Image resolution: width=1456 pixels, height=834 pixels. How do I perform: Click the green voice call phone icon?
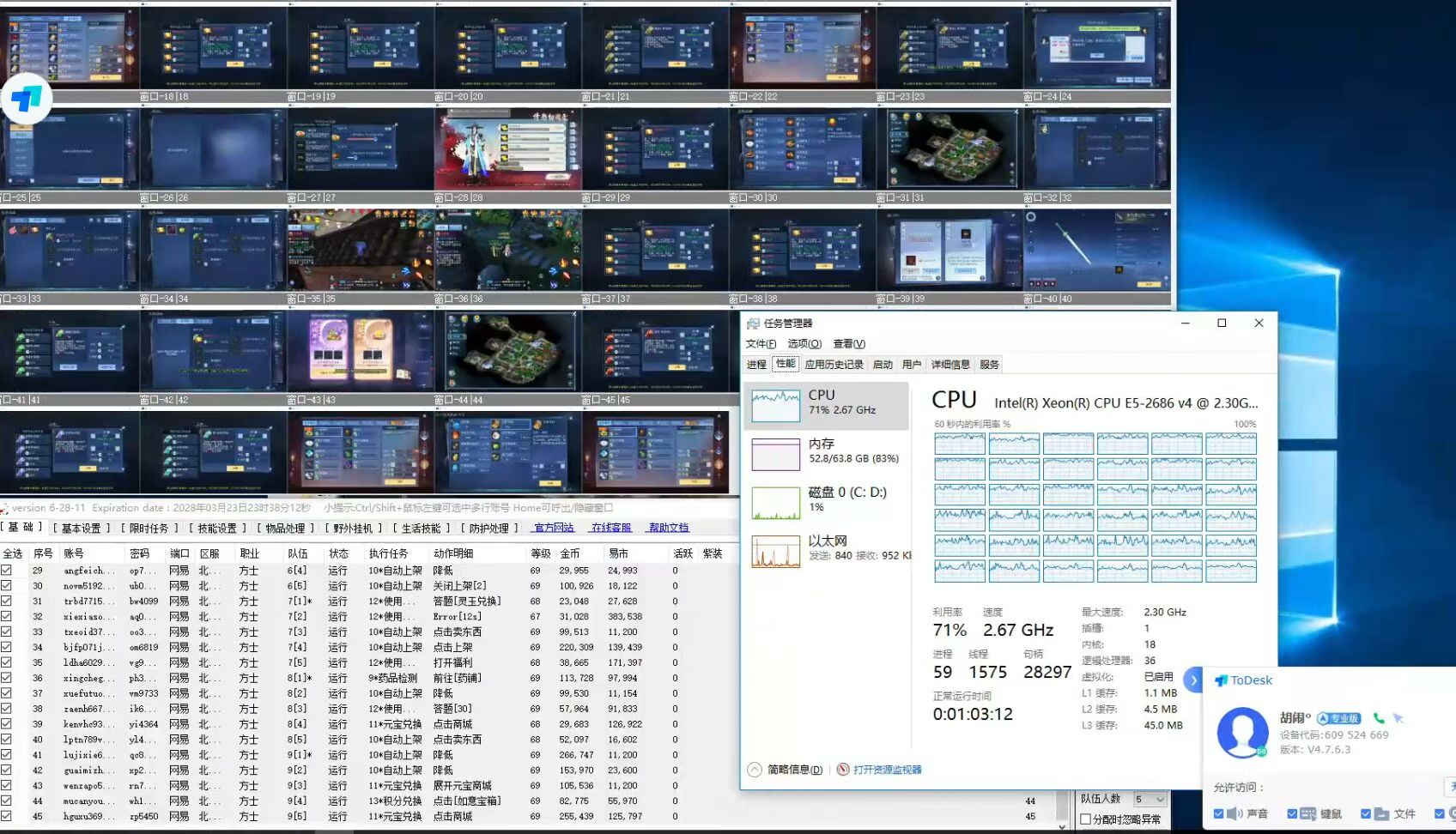pos(1379,718)
